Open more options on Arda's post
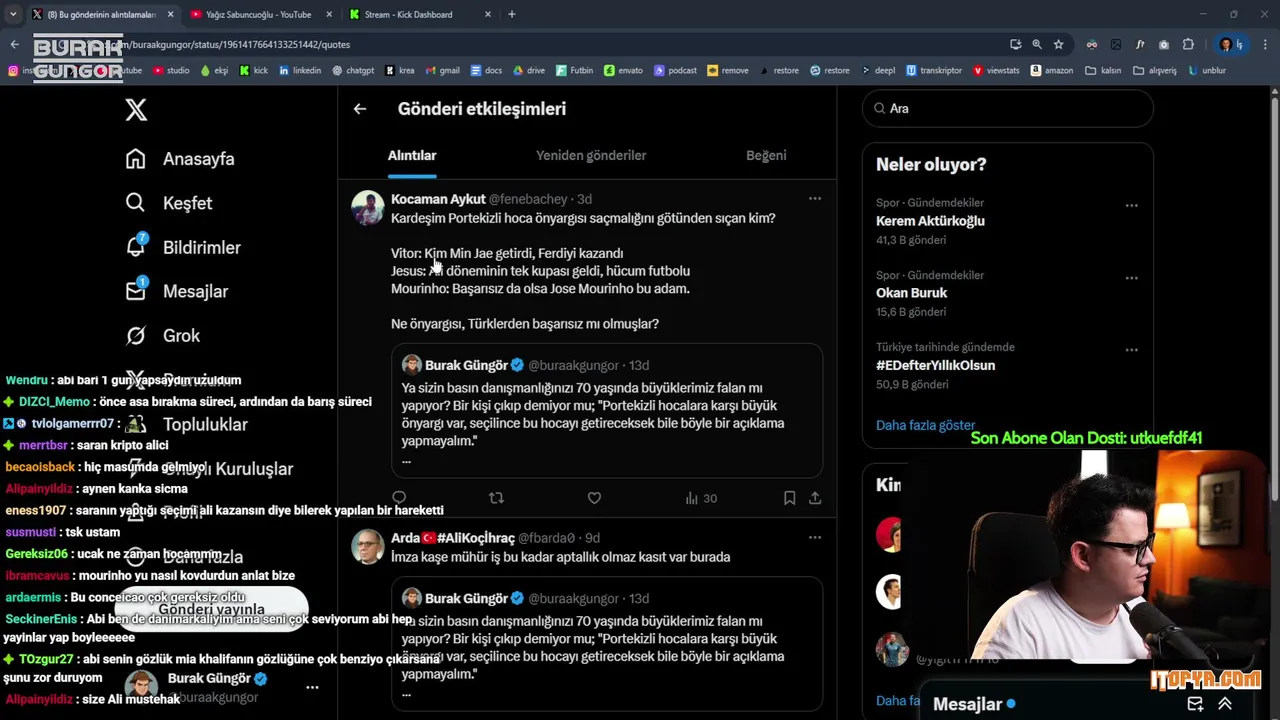 pyautogui.click(x=815, y=537)
